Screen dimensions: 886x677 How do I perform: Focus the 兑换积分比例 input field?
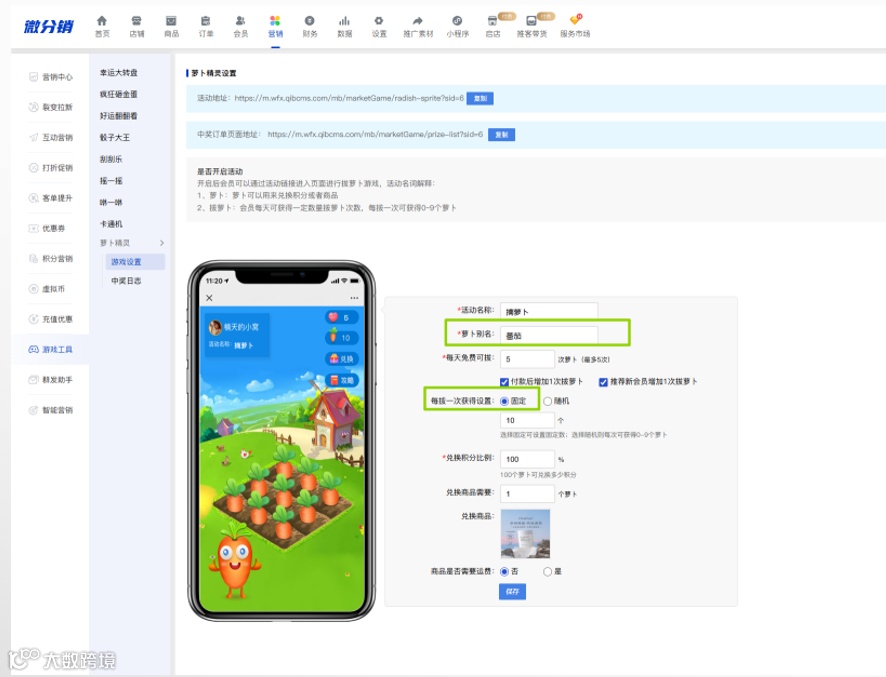tap(527, 459)
